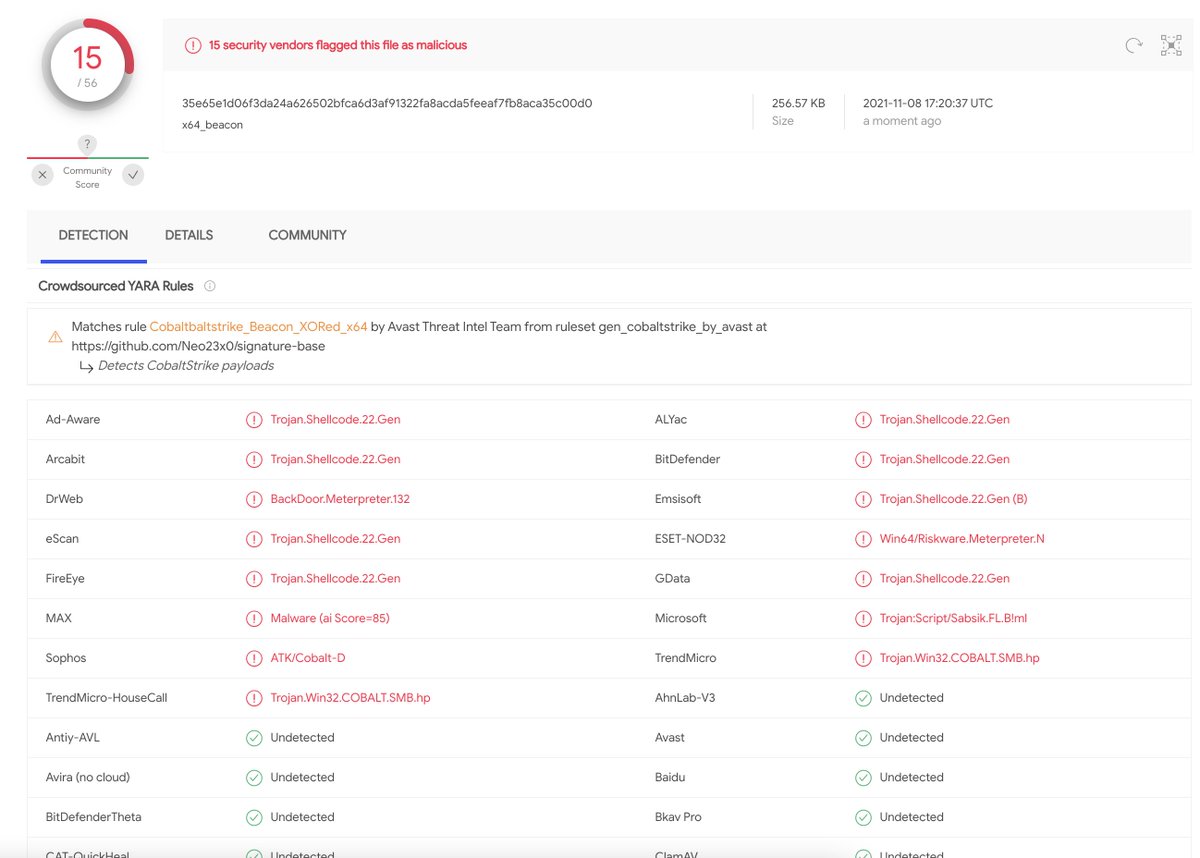Click the Avast undetected check icon
Screen dimensions: 1200x858
[x=863, y=738]
